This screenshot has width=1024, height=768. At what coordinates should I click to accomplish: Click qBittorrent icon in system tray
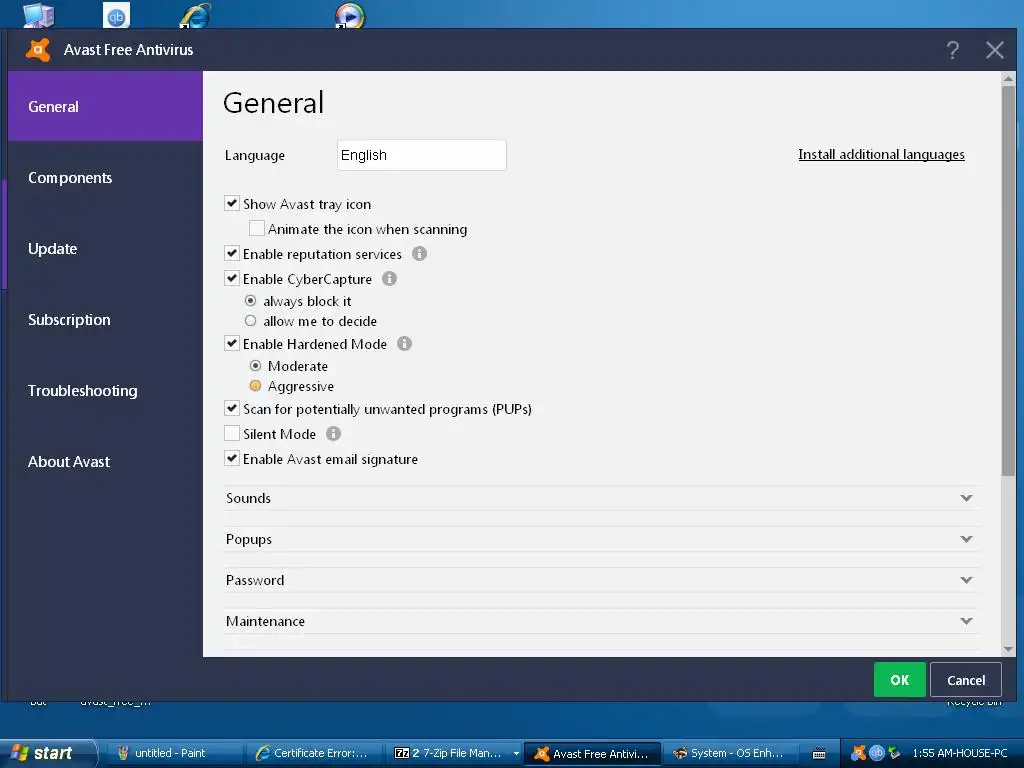coord(876,753)
